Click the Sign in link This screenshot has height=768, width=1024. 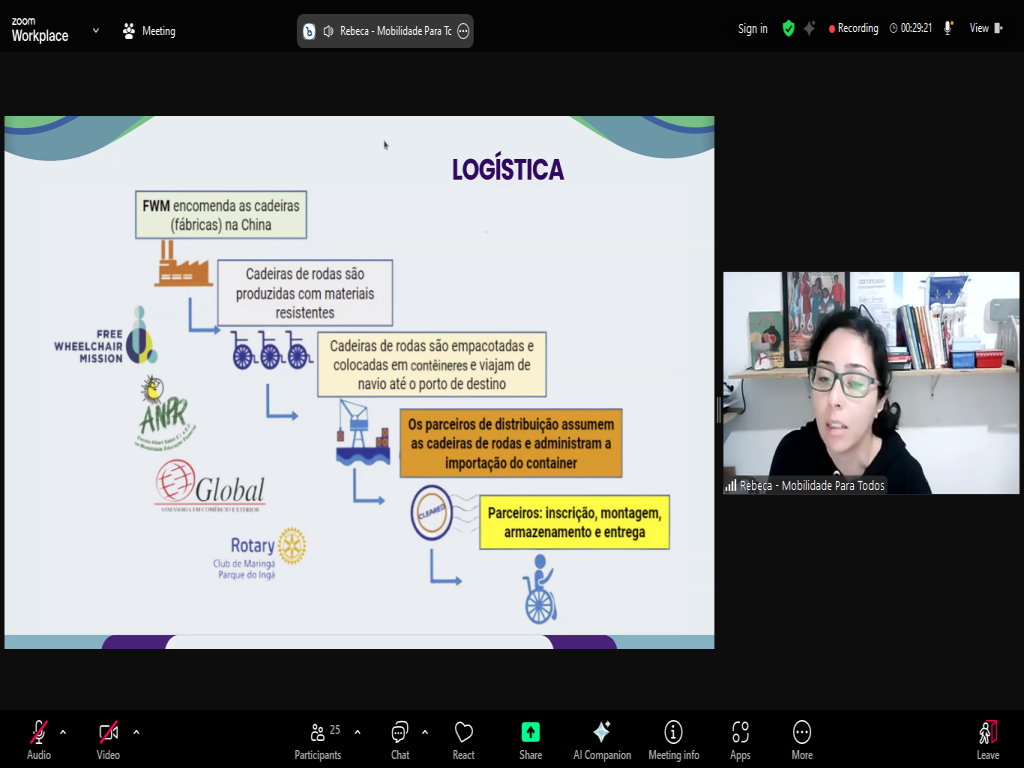752,29
